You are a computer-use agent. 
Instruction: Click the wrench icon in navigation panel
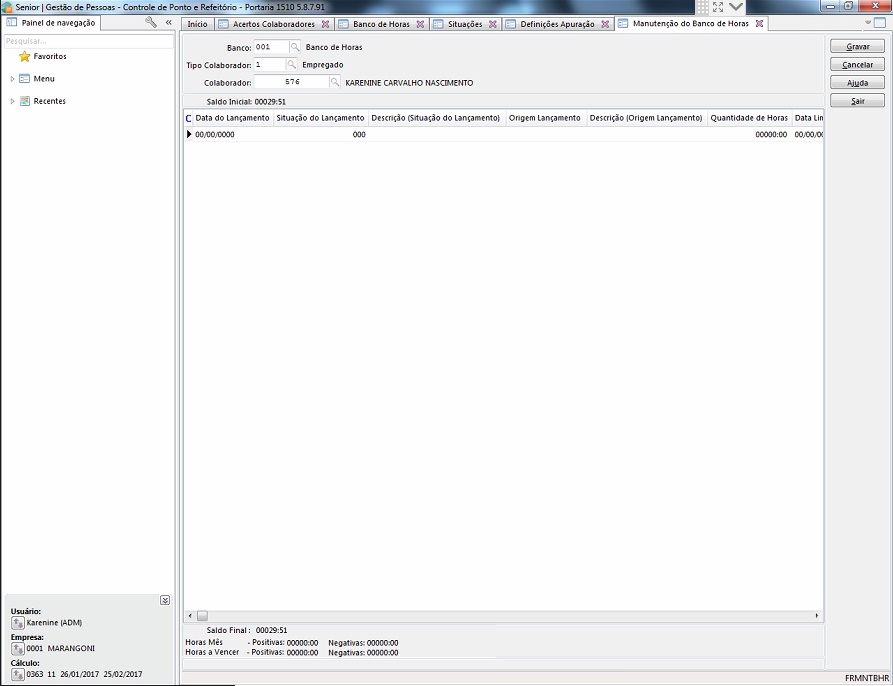(x=151, y=22)
